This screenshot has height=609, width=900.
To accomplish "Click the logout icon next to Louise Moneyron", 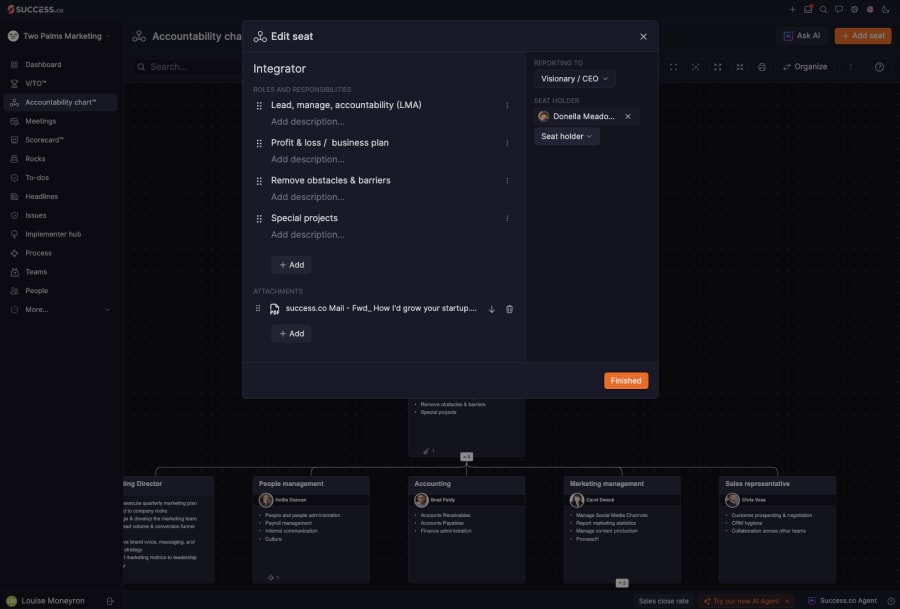I will (x=110, y=601).
